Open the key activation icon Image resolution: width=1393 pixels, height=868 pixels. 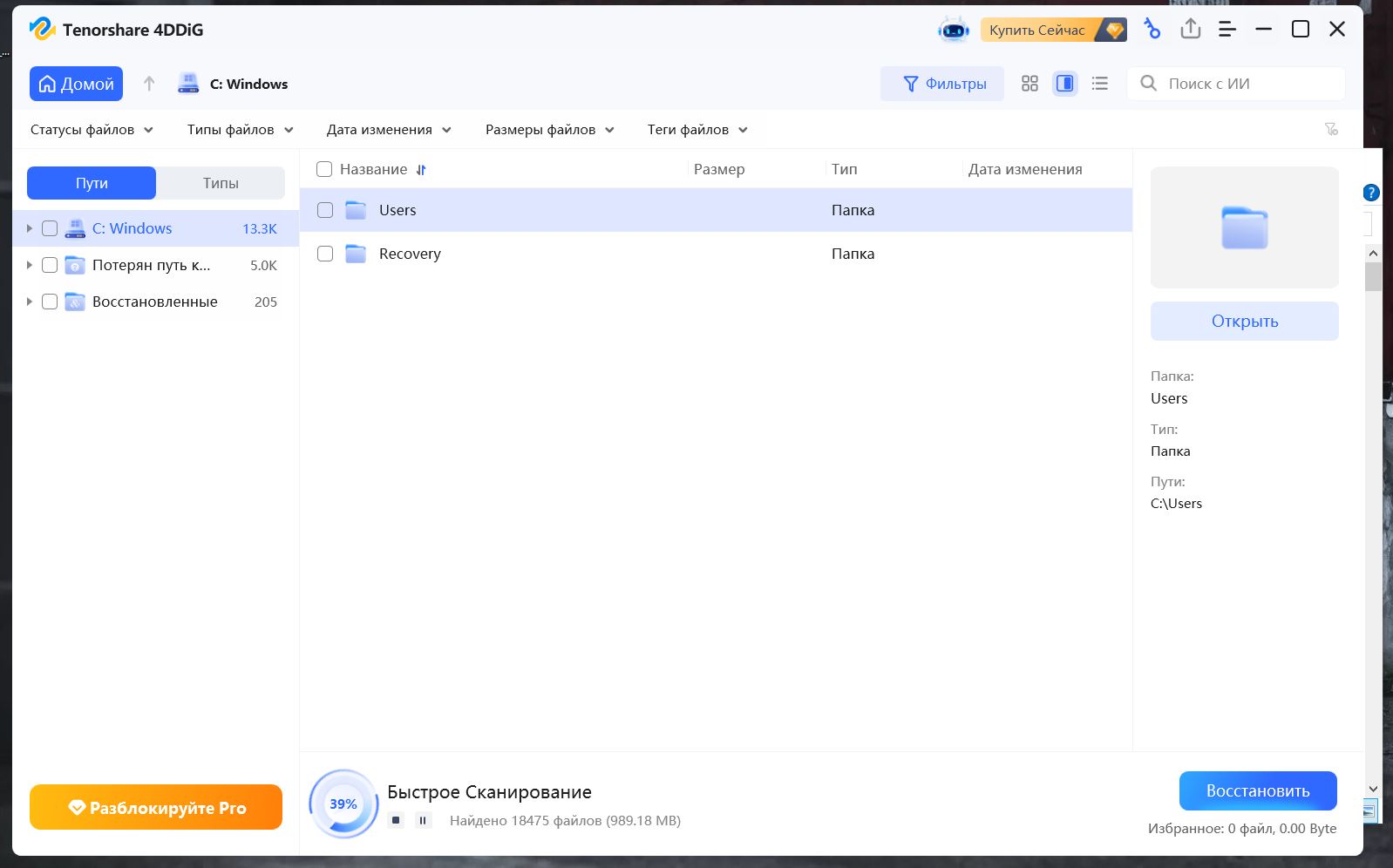click(1152, 30)
